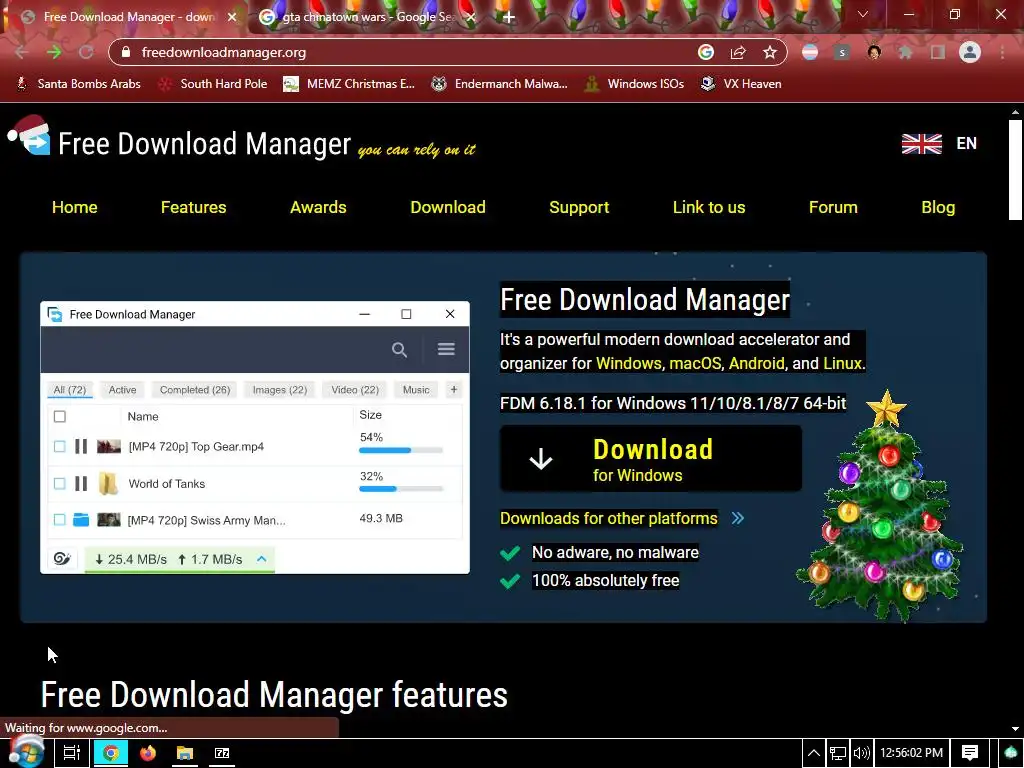Open the Windows ISOs bookmark
The image size is (1024, 768).
(x=634, y=84)
